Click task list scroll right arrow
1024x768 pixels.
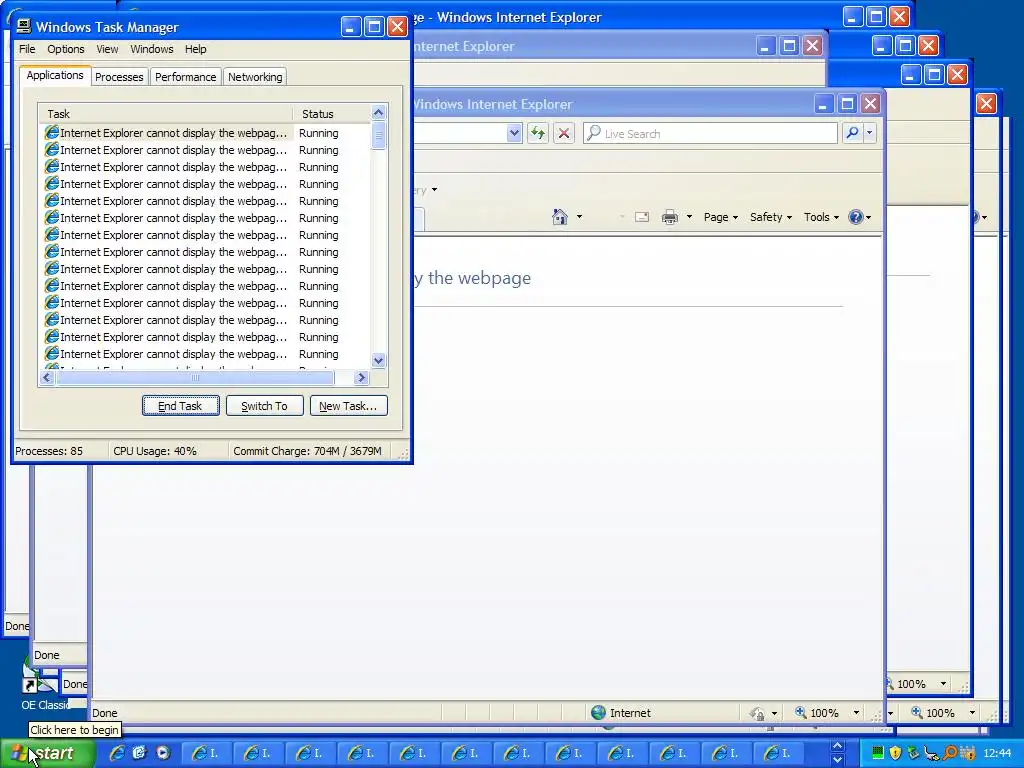361,377
